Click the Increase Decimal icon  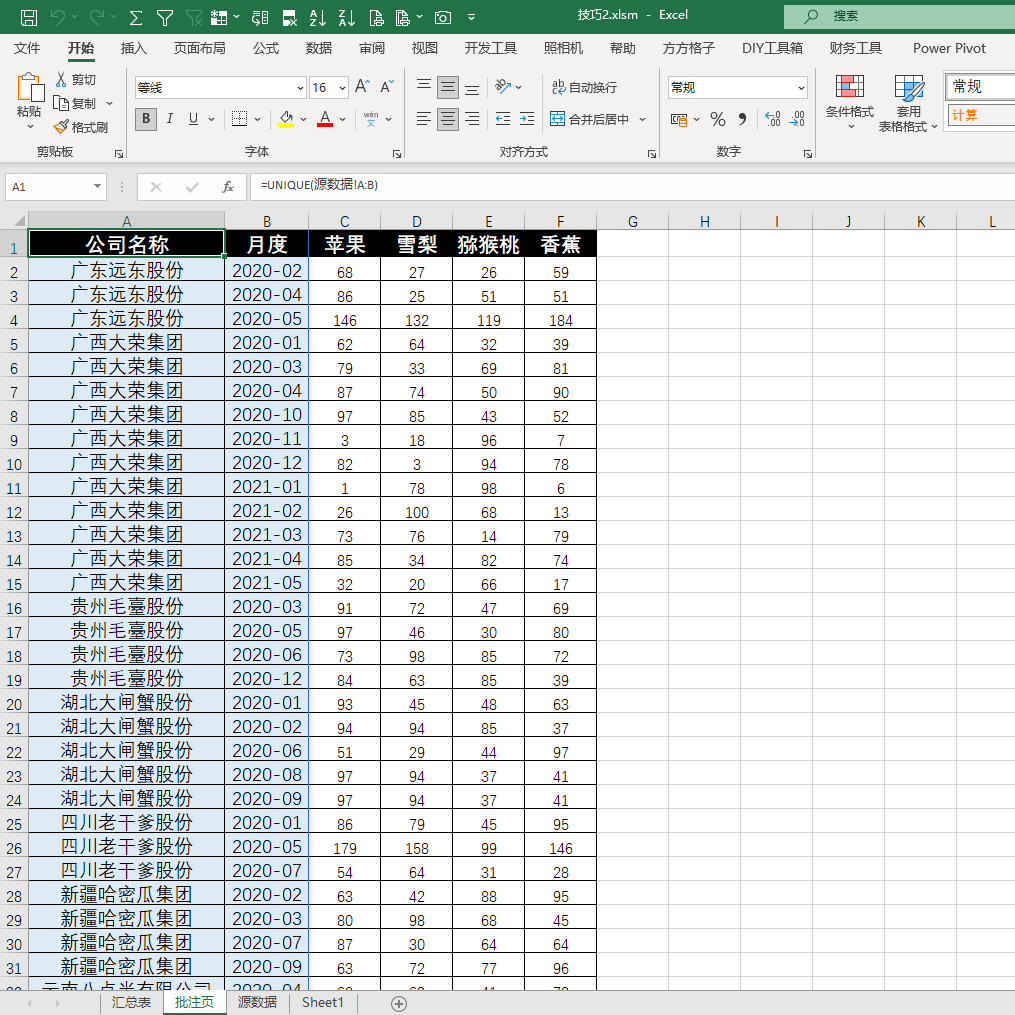[x=772, y=118]
